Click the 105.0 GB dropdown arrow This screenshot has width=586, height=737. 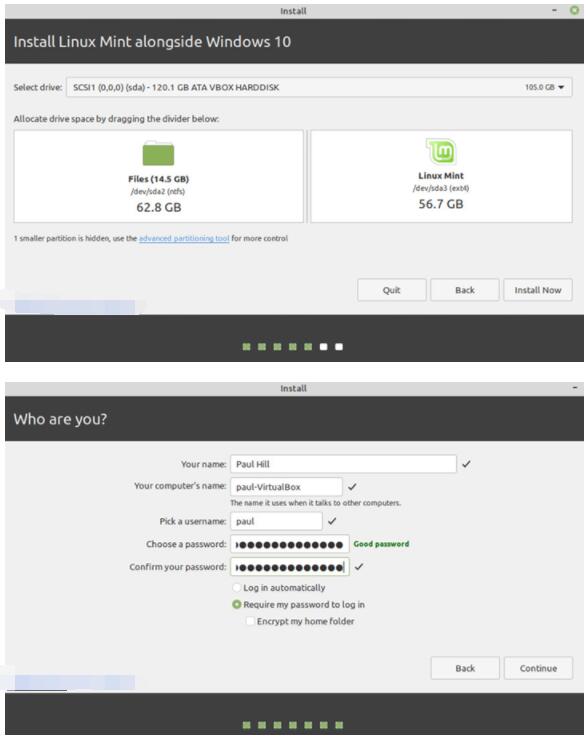point(561,87)
